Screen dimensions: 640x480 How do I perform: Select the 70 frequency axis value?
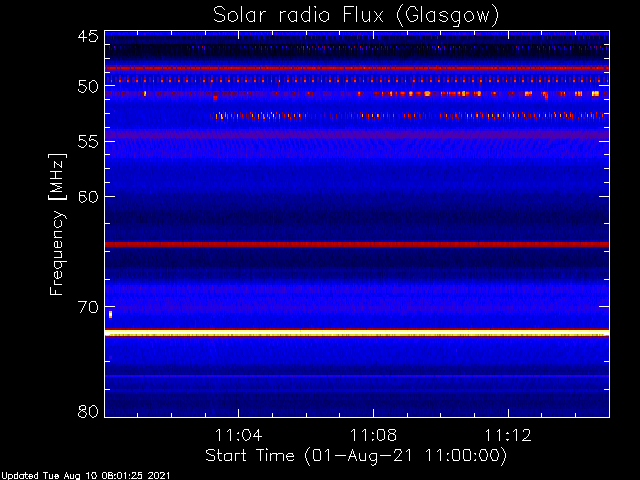(88, 307)
